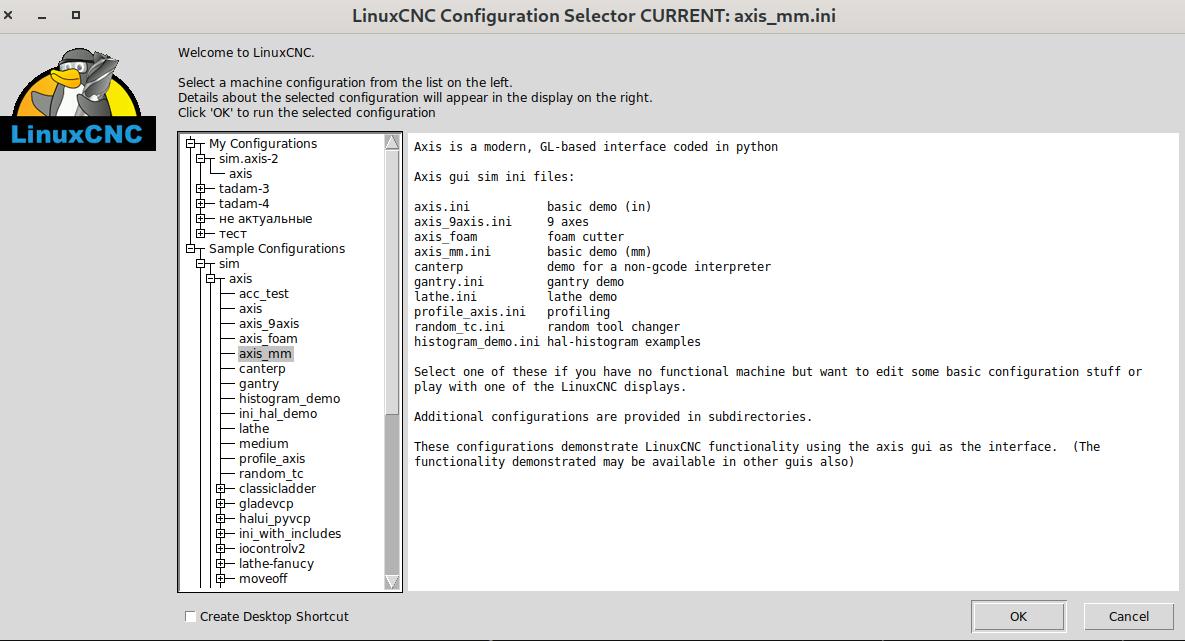Screen dimensions: 1185x641
Task: Expand the moveoff folder
Action: pyautogui.click(x=221, y=578)
